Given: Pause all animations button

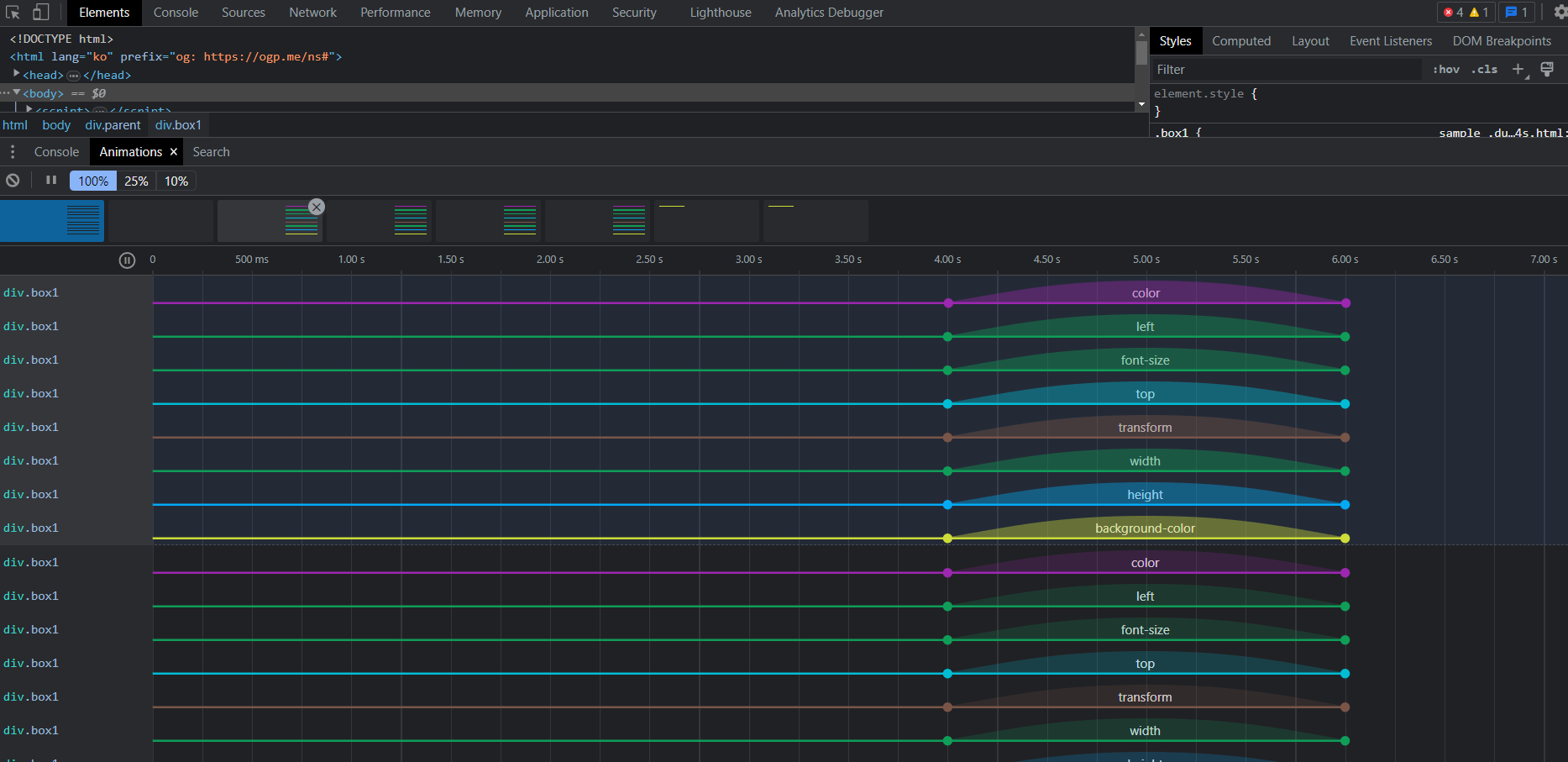Looking at the screenshot, I should click(x=51, y=181).
